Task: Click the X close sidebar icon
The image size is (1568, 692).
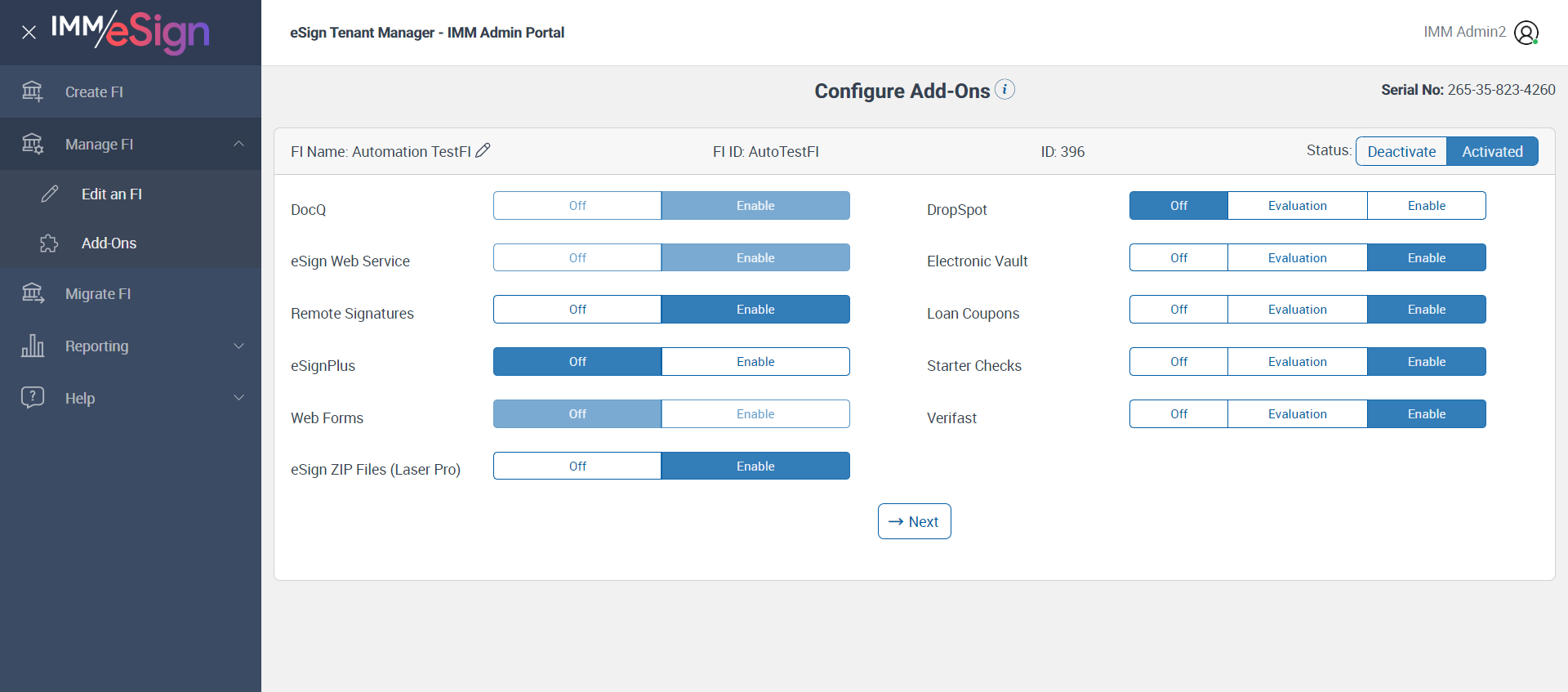Action: (29, 33)
